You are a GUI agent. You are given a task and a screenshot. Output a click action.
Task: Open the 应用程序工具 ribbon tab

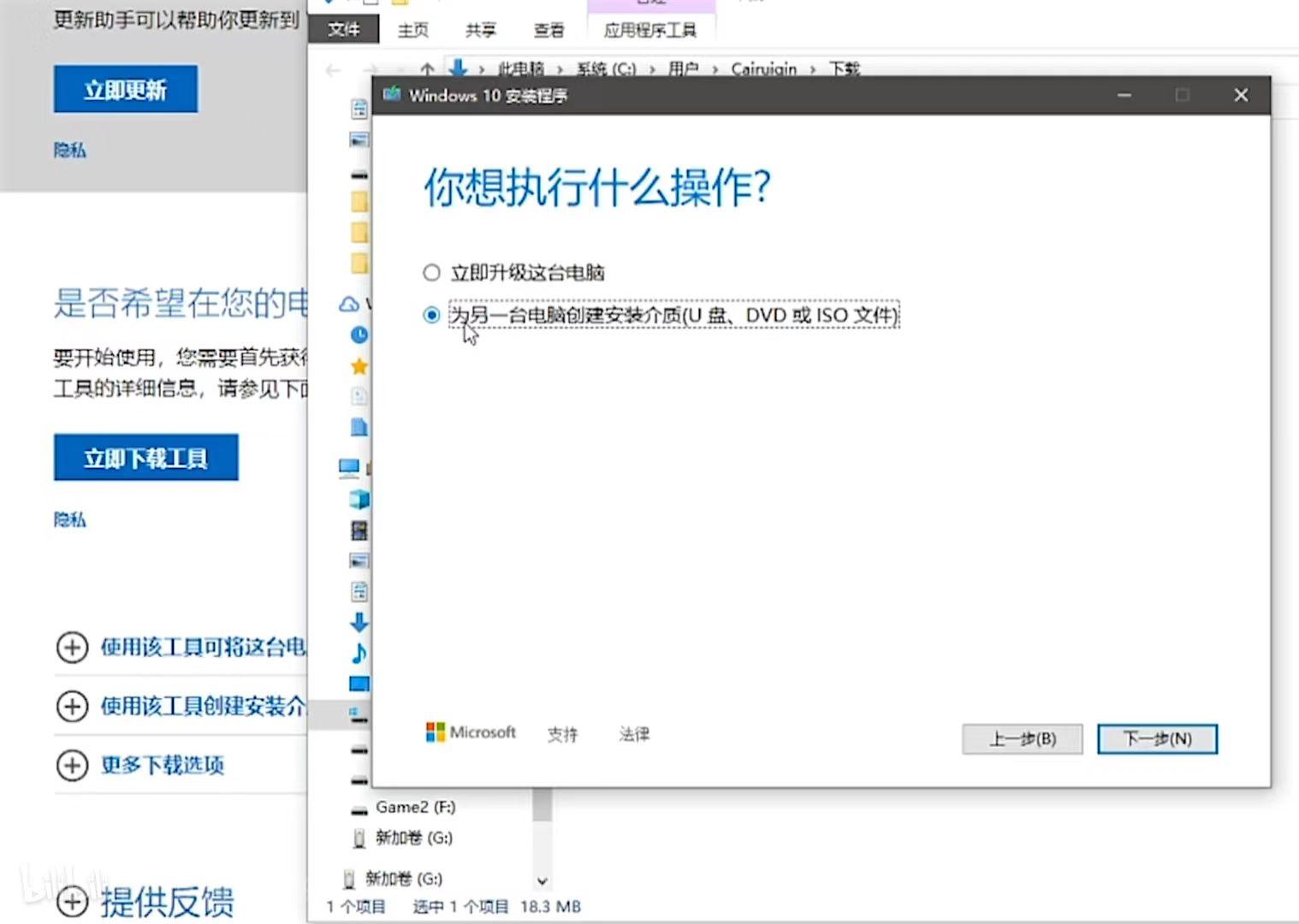650,30
